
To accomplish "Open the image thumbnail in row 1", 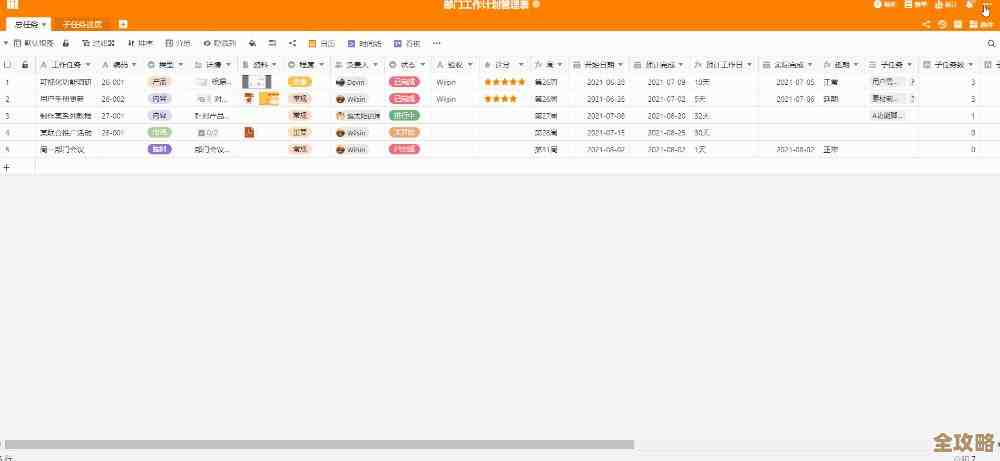I will pyautogui.click(x=256, y=82).
